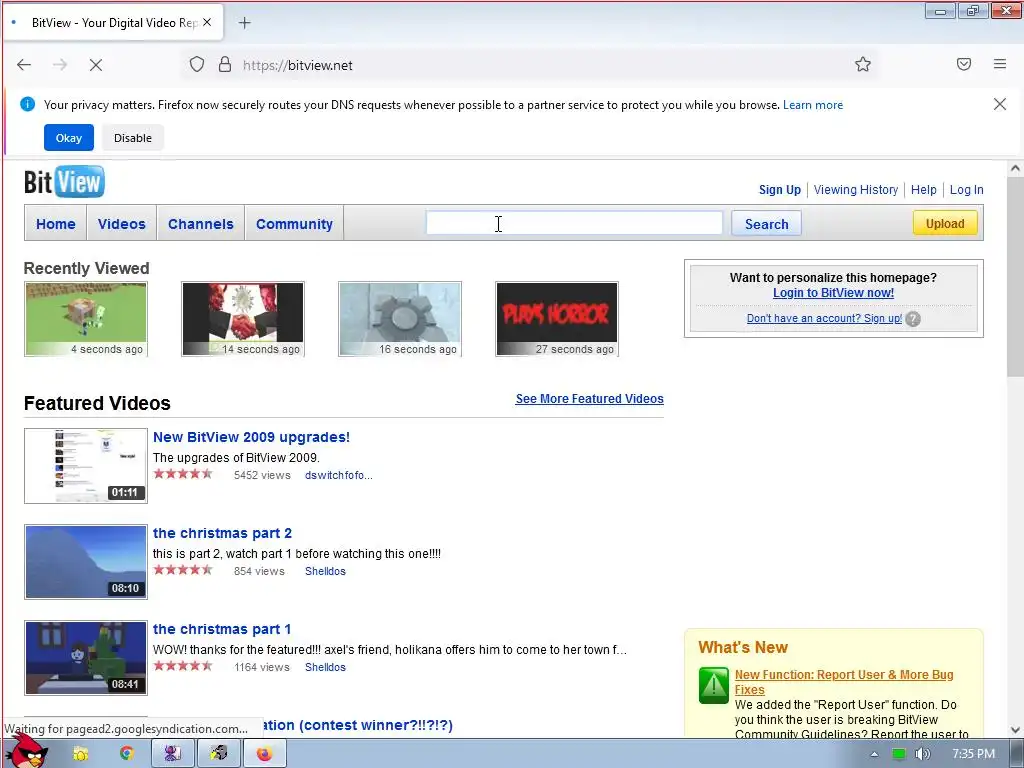Click the help question mark icon beside Sign up
Viewport: 1024px width, 768px height.
click(913, 319)
